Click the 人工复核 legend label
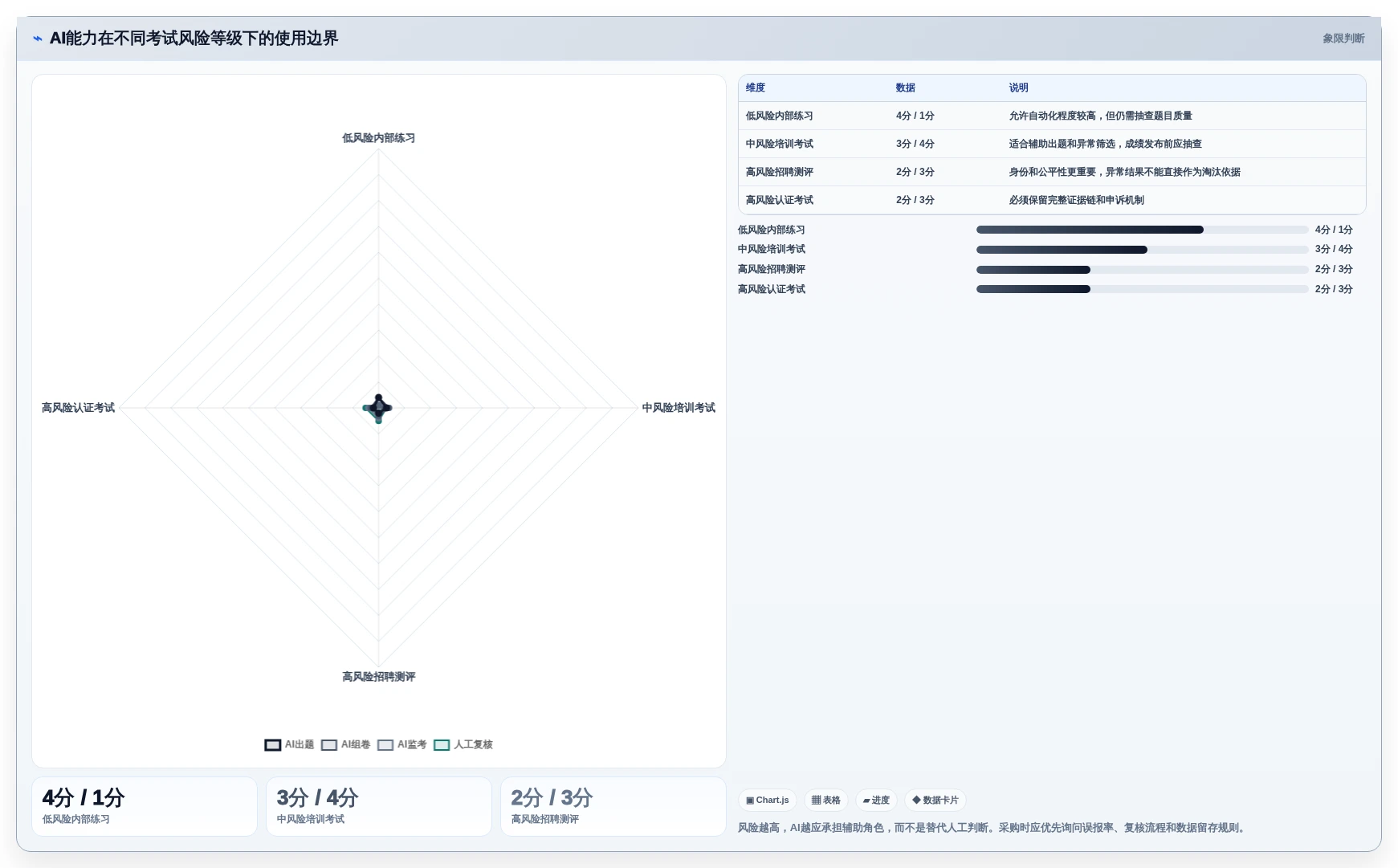This screenshot has height=868, width=1398. [473, 745]
